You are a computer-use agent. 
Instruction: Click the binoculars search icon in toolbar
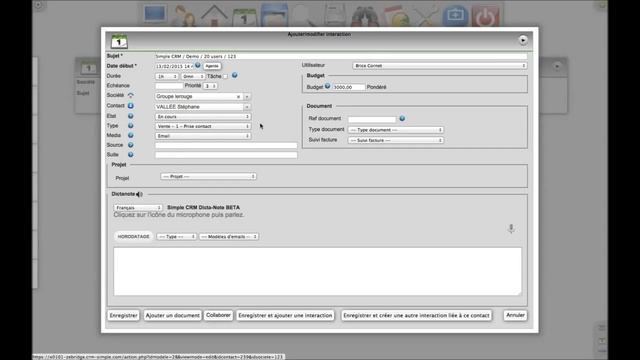364,16
